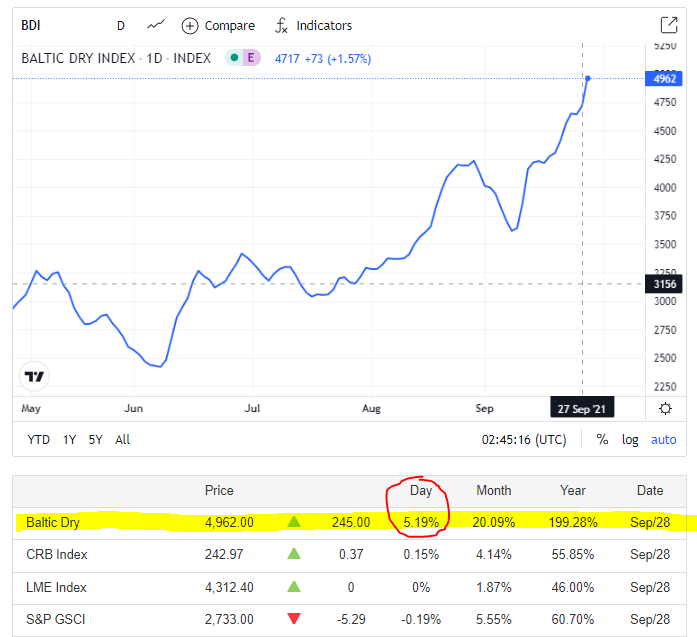Sort table by Month column header
Viewport: 697px width, 637px height.
tap(493, 490)
